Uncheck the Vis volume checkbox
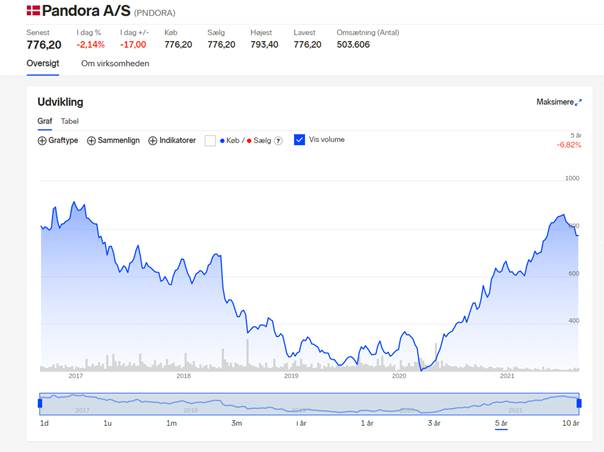 (x=299, y=139)
